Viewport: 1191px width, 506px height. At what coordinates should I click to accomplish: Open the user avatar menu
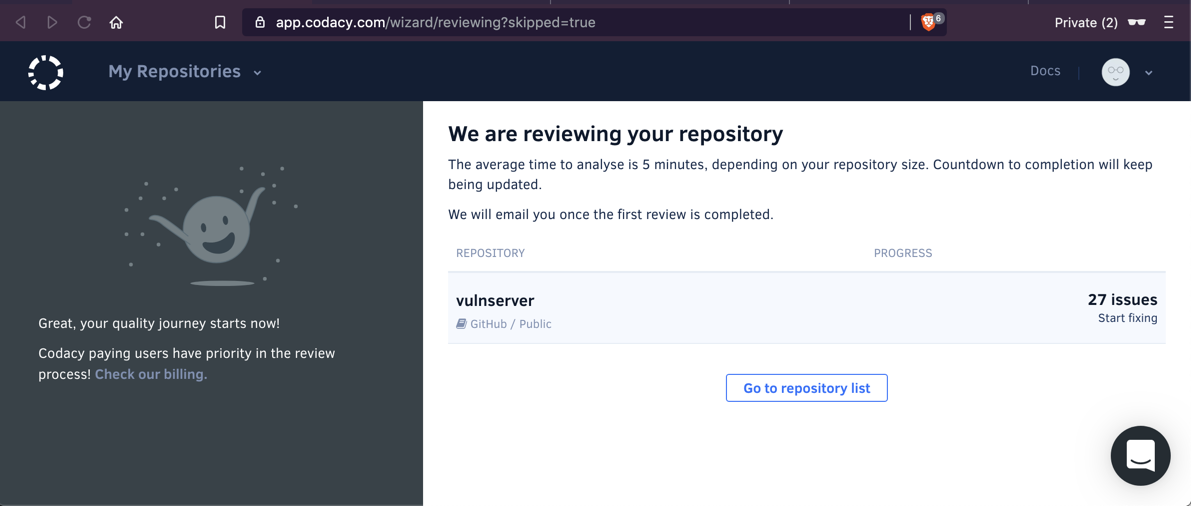click(1116, 72)
